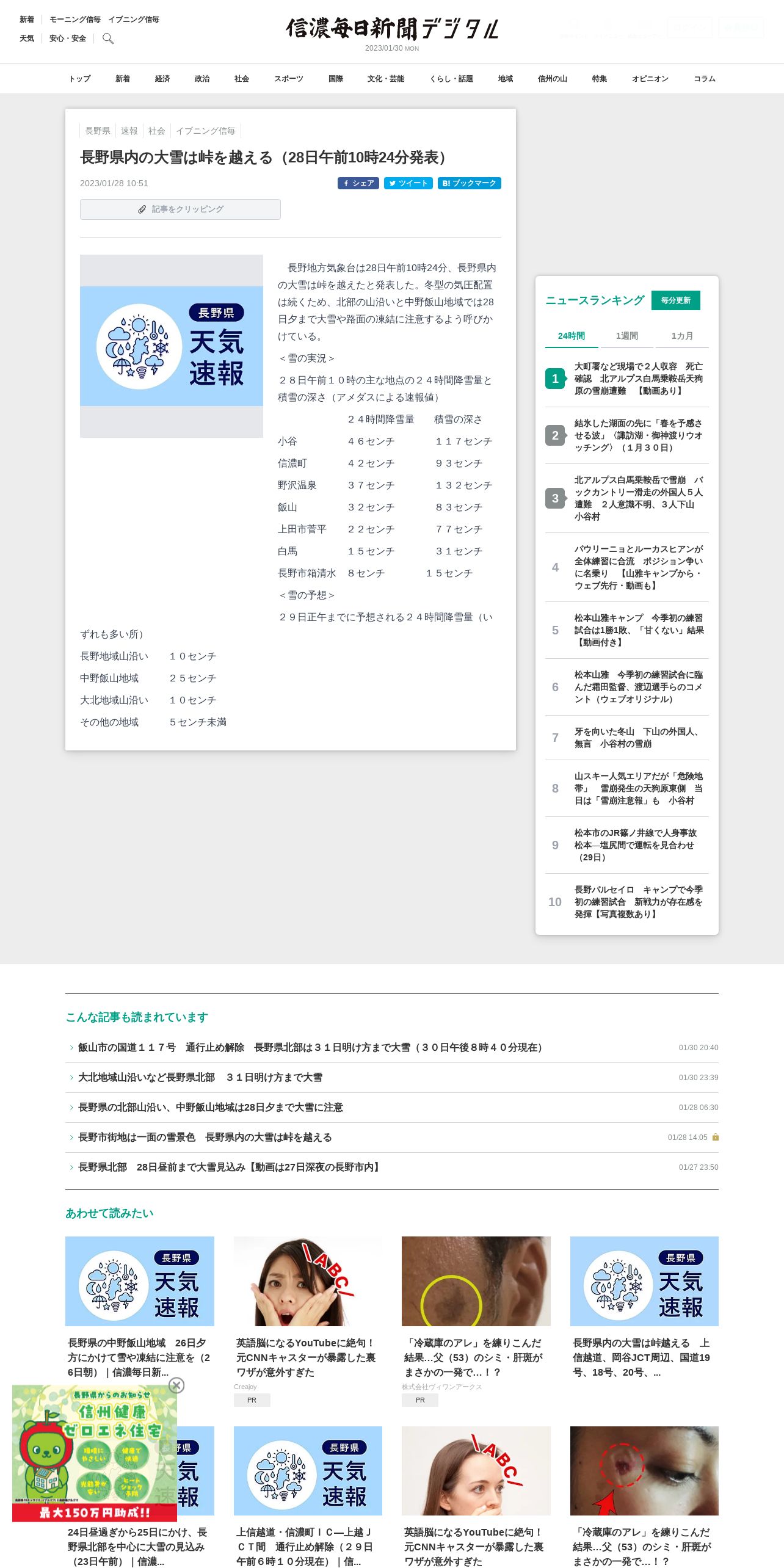784x1568 pixels.
Task: Open related article 大北地域山沿いなど長野県北部
Action: click(200, 1077)
